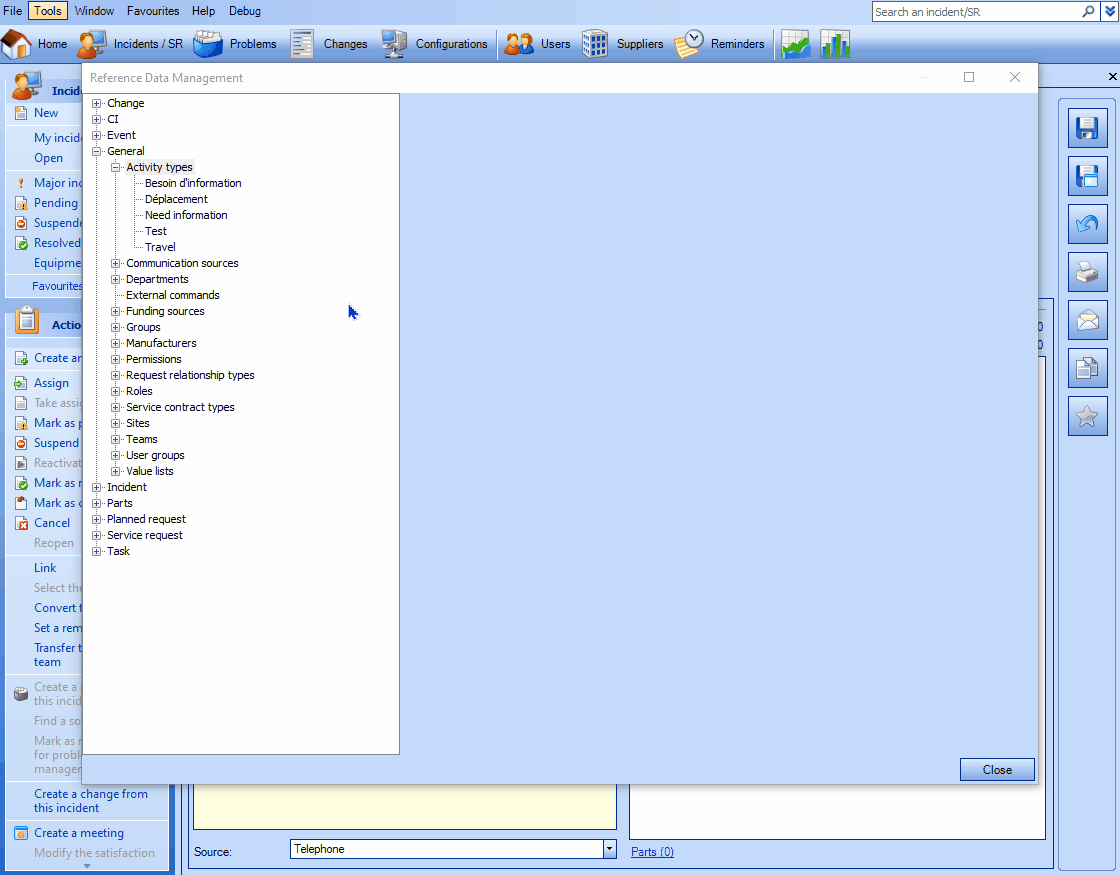Open Suppliers from the toolbar
Screen dimensions: 1120x875
coord(622,44)
